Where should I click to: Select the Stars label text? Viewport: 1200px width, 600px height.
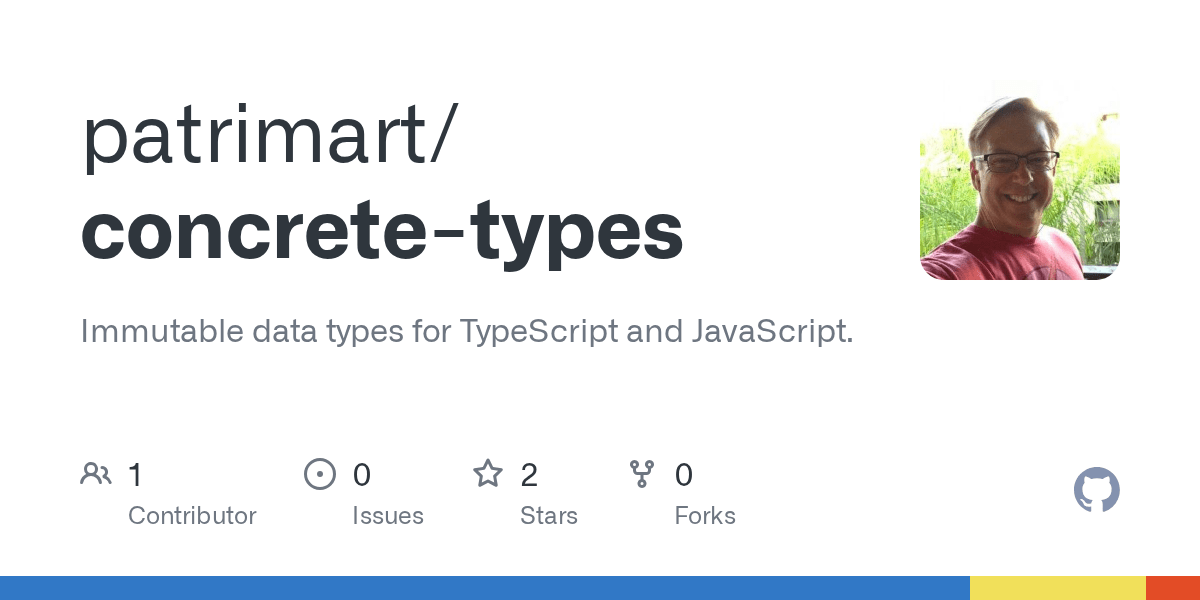tap(549, 516)
